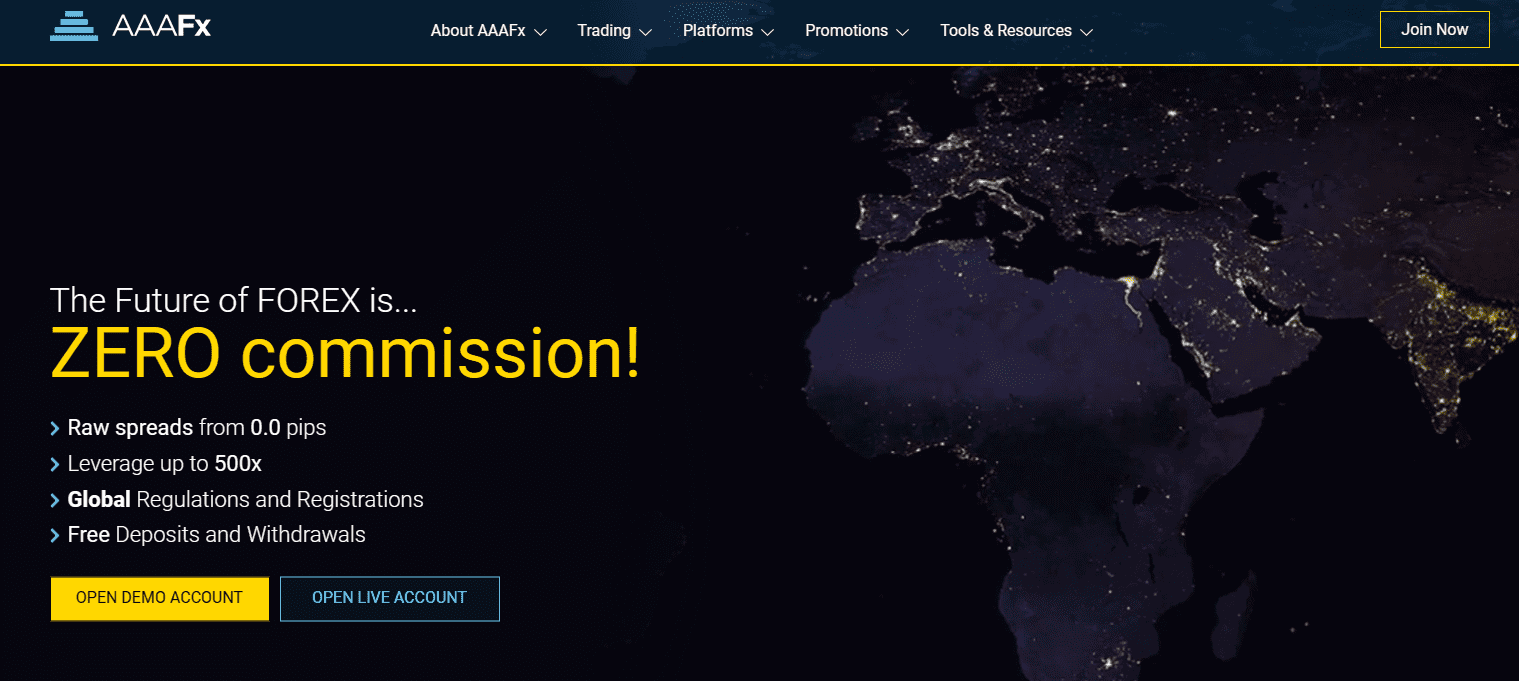
Task: Expand the About AAAFx chevron arrow
Action: (x=541, y=32)
